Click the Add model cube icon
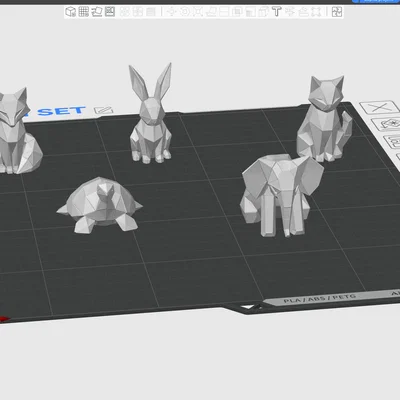Image resolution: width=400 pixels, height=400 pixels. [x=70, y=12]
